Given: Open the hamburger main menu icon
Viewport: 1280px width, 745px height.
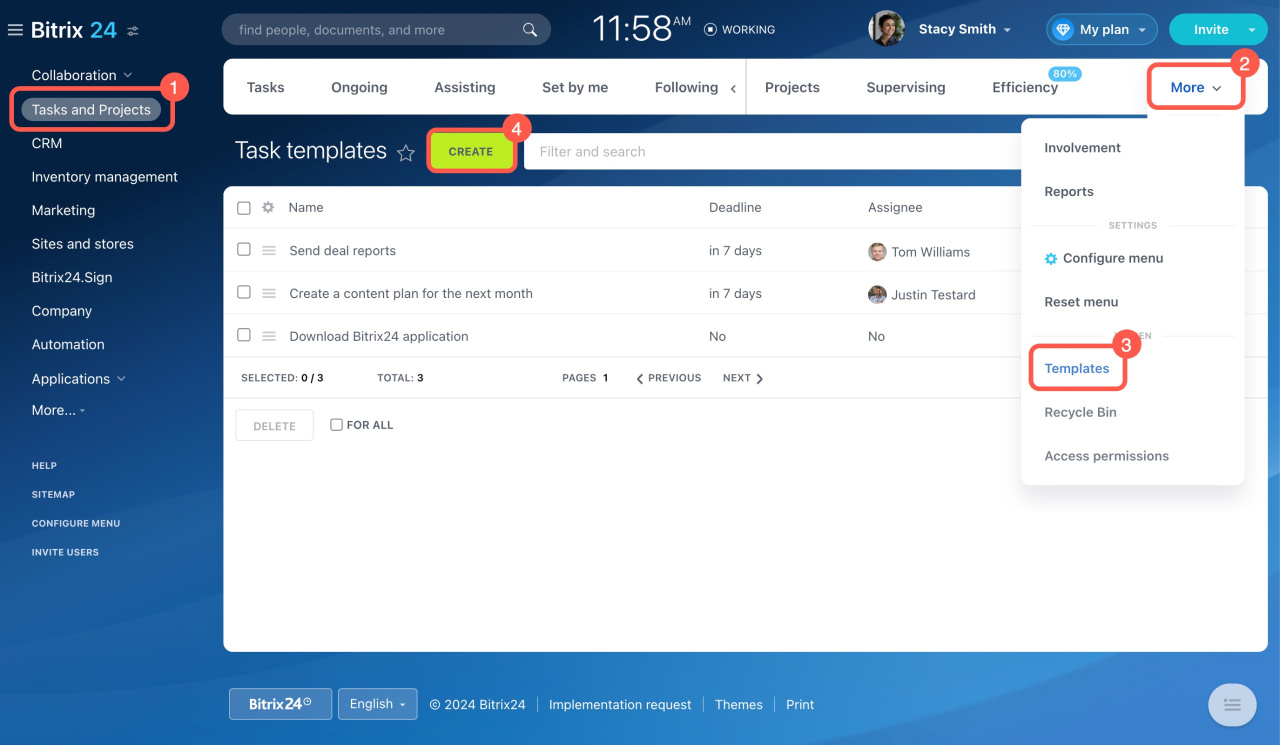Looking at the screenshot, I should pos(15,30).
